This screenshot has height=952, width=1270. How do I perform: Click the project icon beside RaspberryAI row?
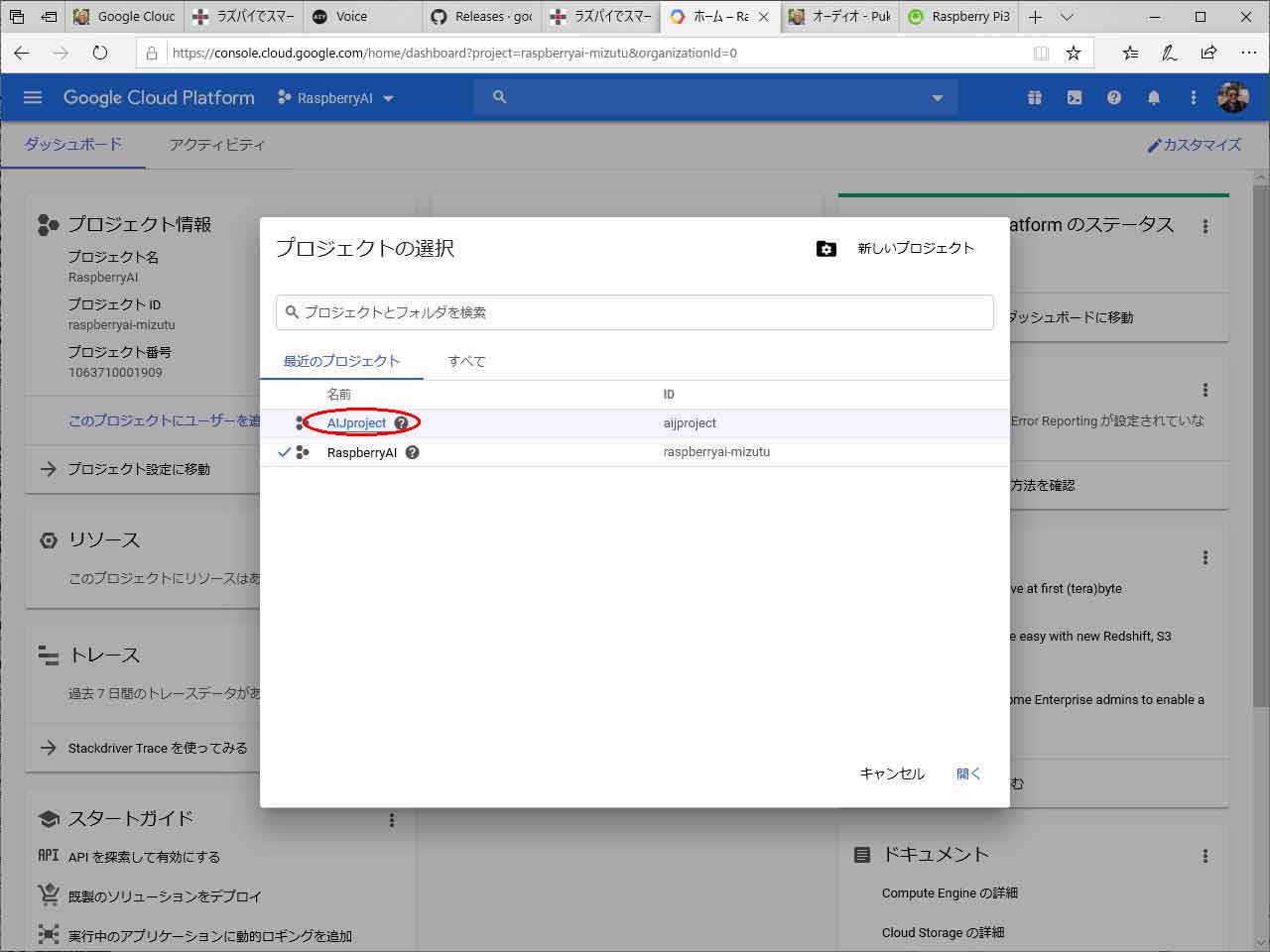coord(304,452)
